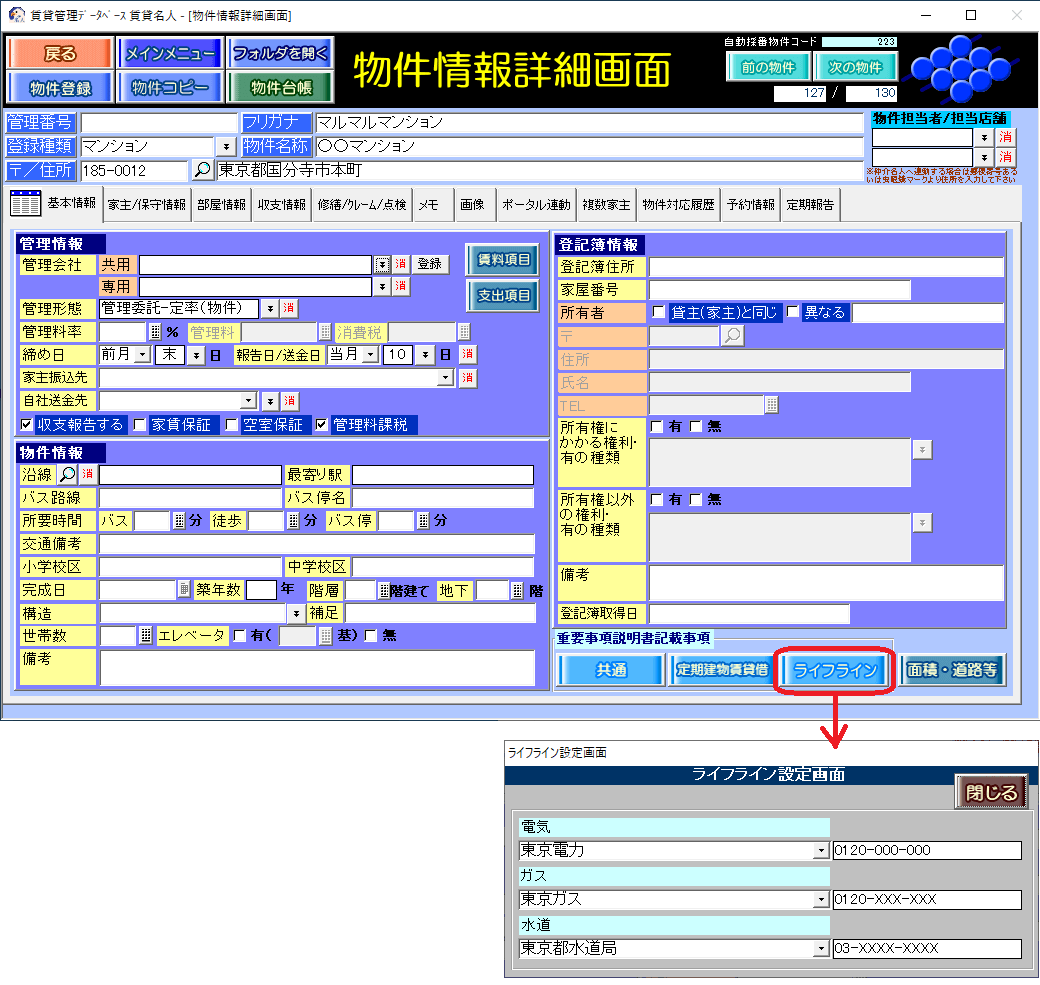Enable the 家賃保証 checkbox
Image resolution: width=1040 pixels, height=985 pixels.
click(140, 425)
